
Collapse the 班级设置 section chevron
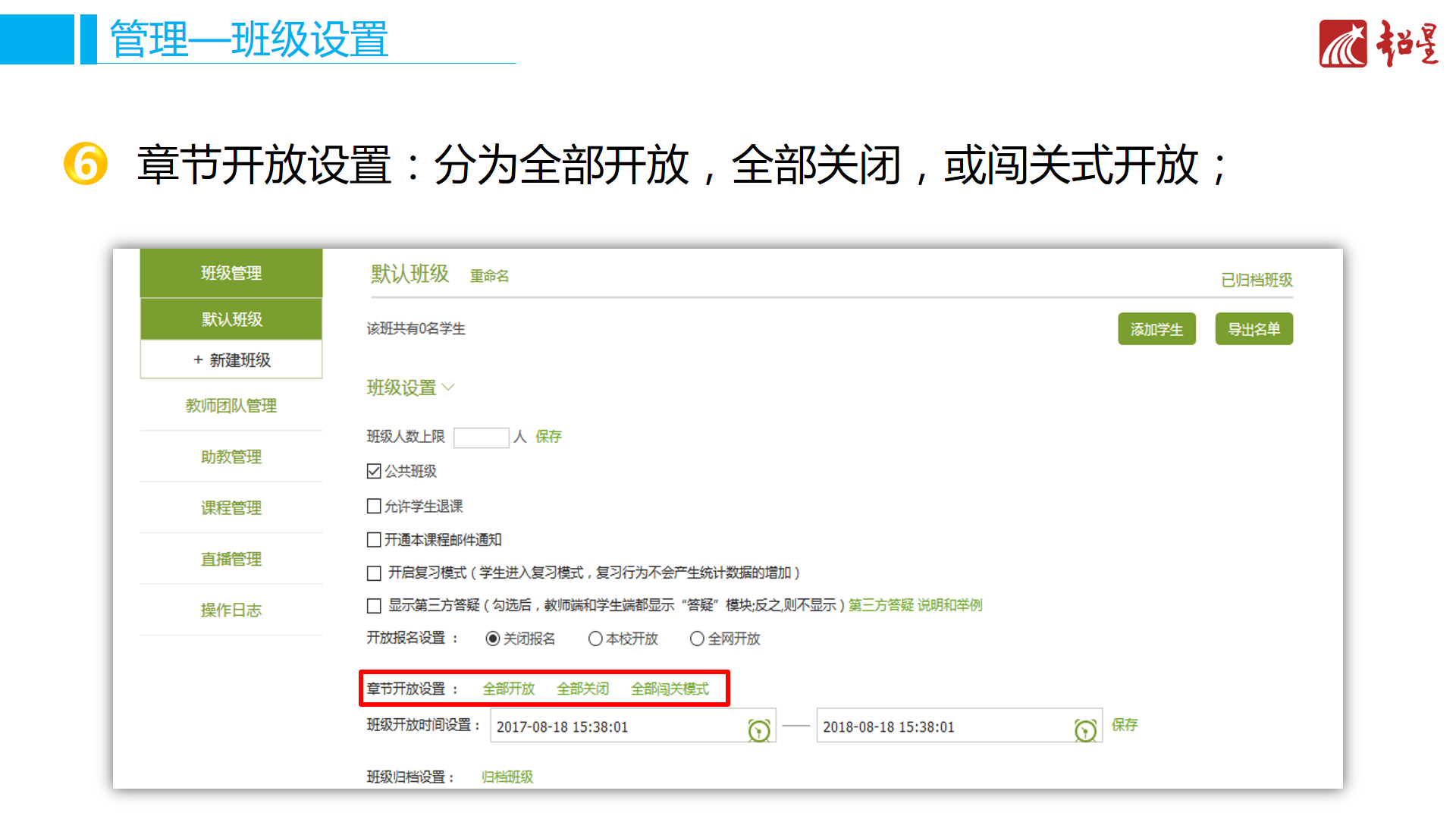448,388
